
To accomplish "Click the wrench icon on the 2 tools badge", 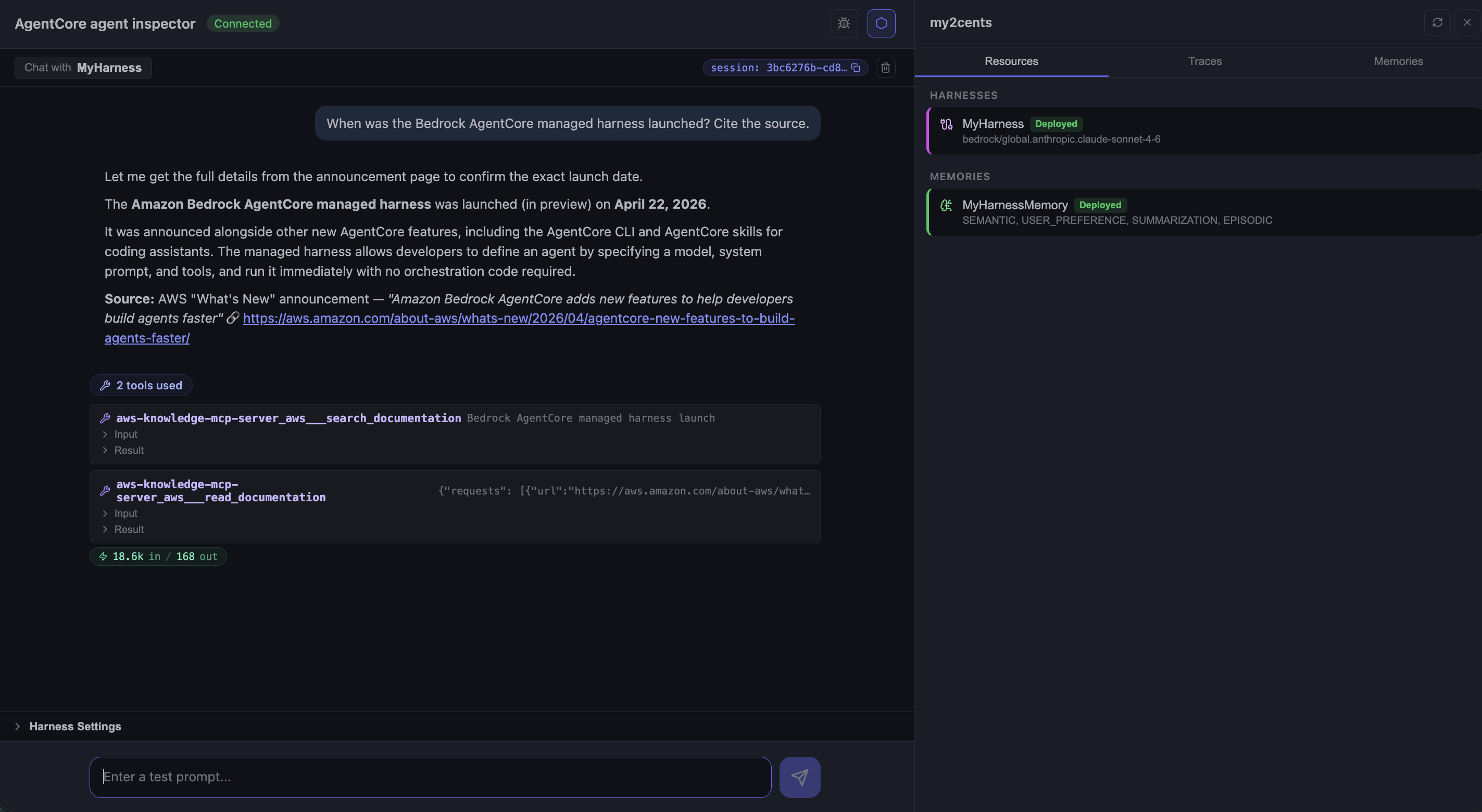I will tap(105, 385).
